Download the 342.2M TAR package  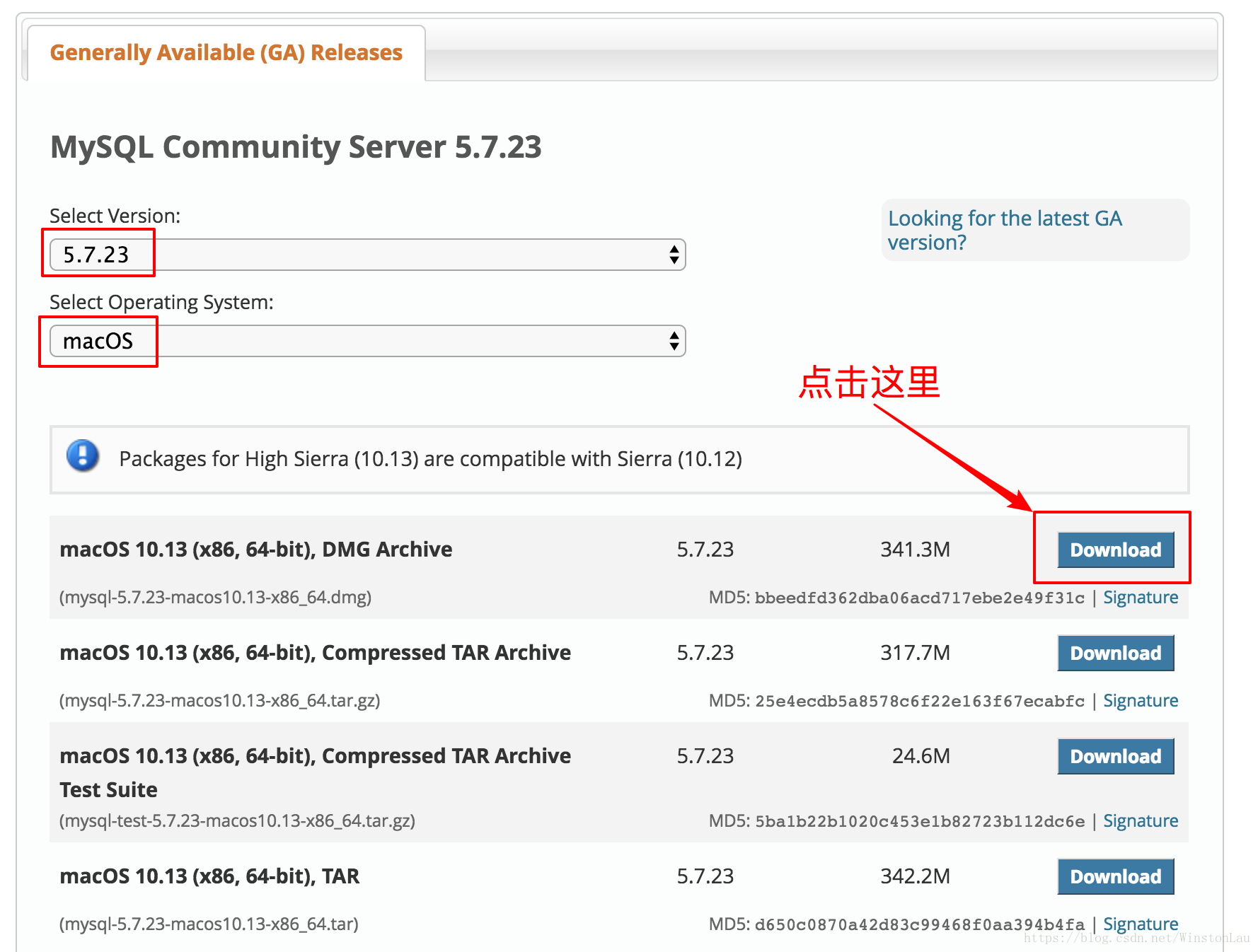pyautogui.click(x=1115, y=876)
